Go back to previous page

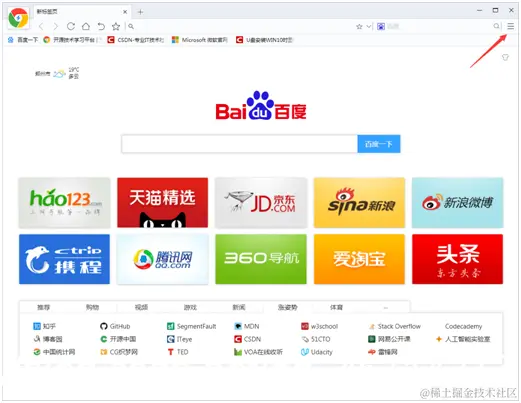tap(41, 26)
